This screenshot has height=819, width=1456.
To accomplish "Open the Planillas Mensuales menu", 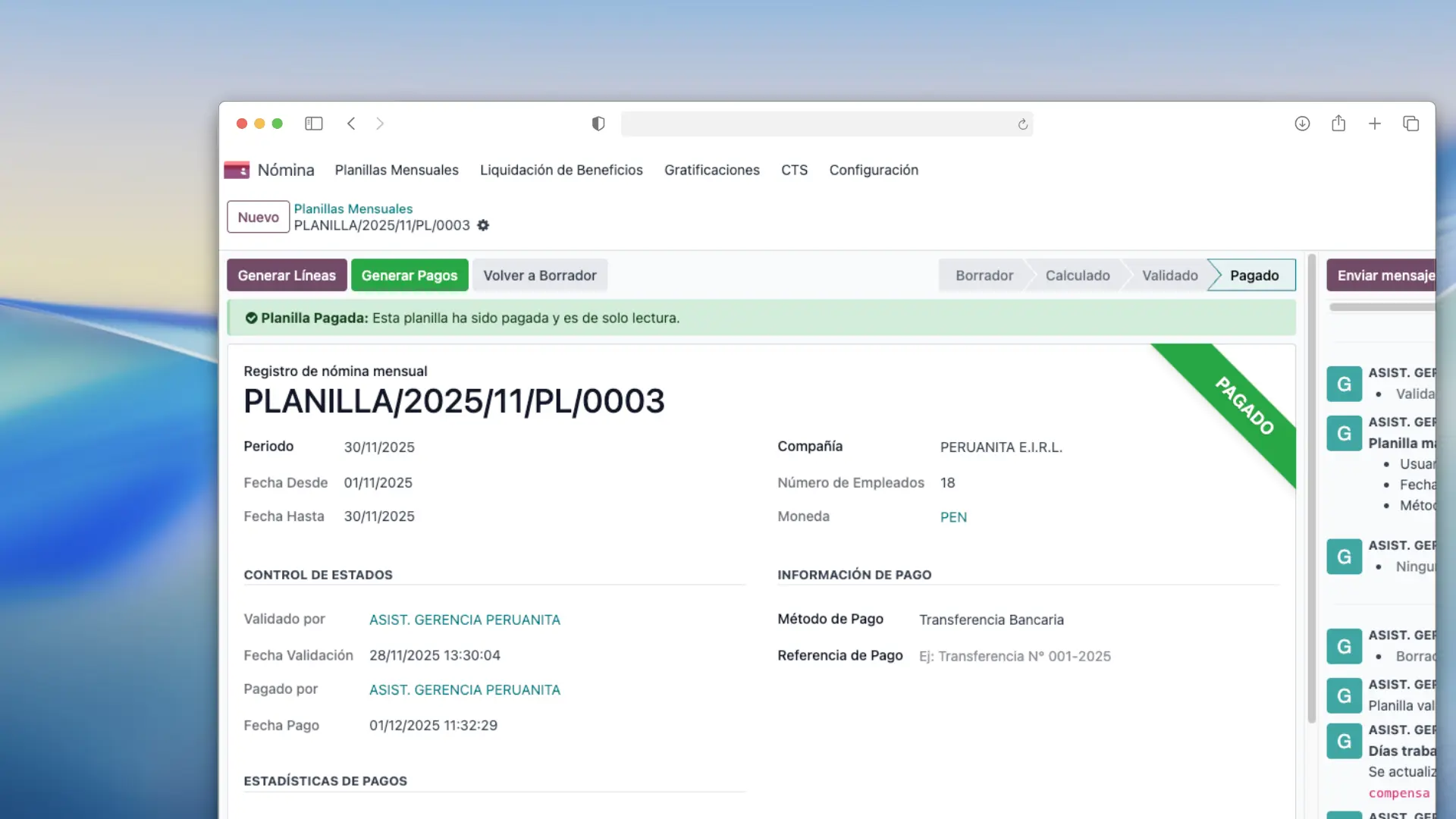I will [x=397, y=170].
